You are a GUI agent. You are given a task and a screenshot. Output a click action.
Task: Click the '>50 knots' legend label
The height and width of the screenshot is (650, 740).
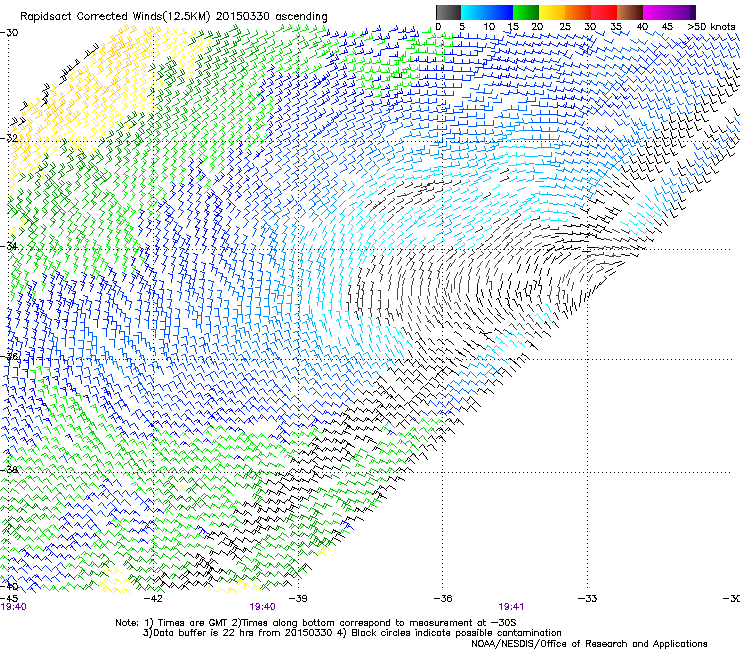pos(712,26)
